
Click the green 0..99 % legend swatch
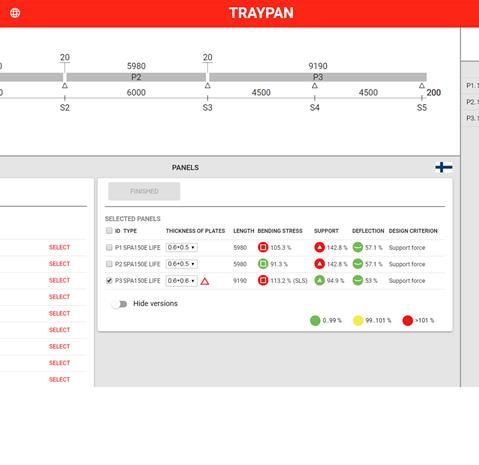click(315, 321)
